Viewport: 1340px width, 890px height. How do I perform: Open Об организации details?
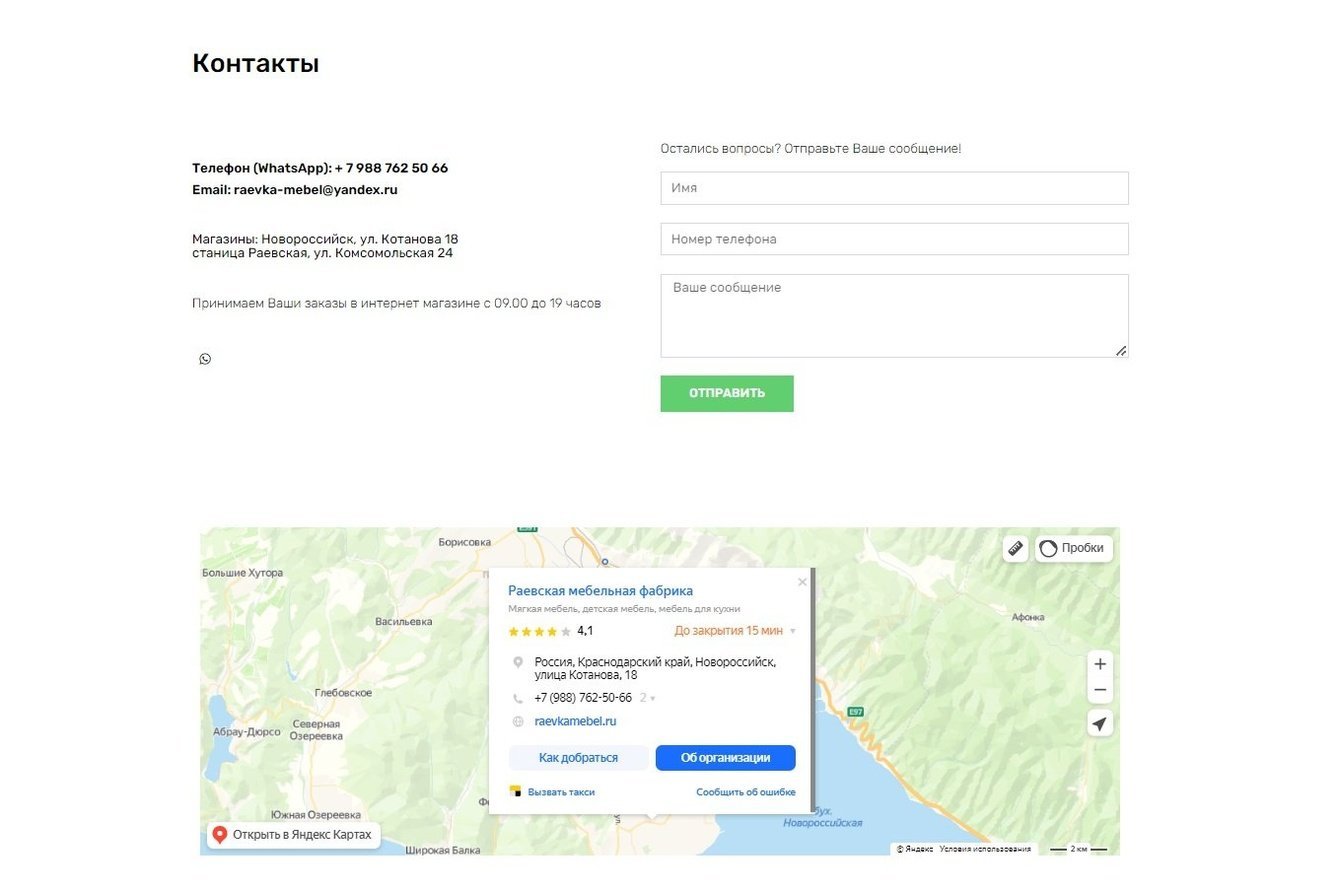click(725, 758)
